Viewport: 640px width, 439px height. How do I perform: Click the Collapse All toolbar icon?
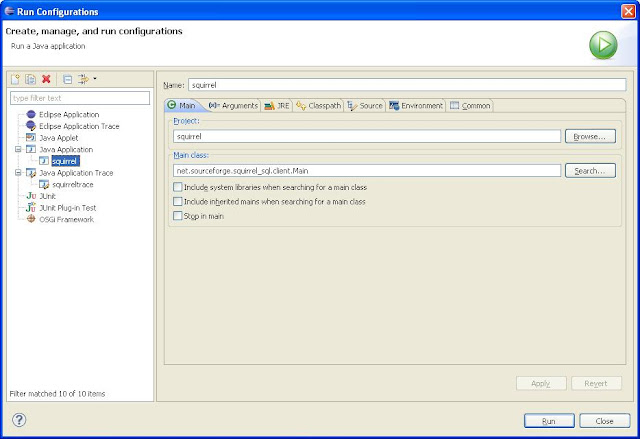(68, 79)
